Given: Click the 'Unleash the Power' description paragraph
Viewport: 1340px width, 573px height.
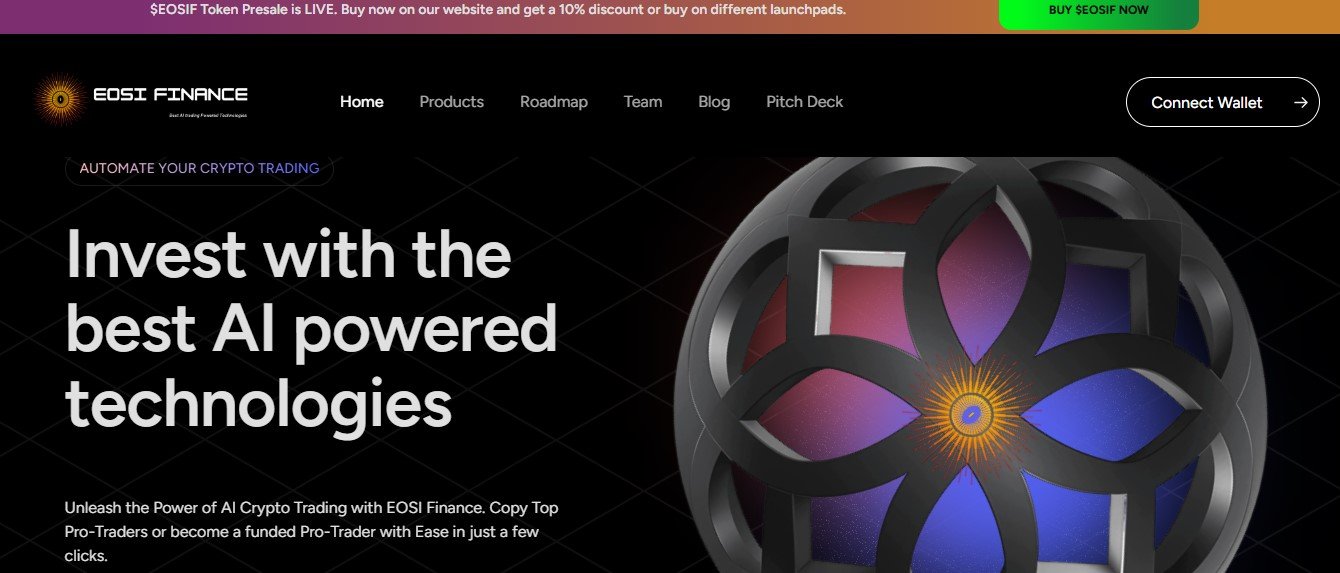Looking at the screenshot, I should (312, 532).
